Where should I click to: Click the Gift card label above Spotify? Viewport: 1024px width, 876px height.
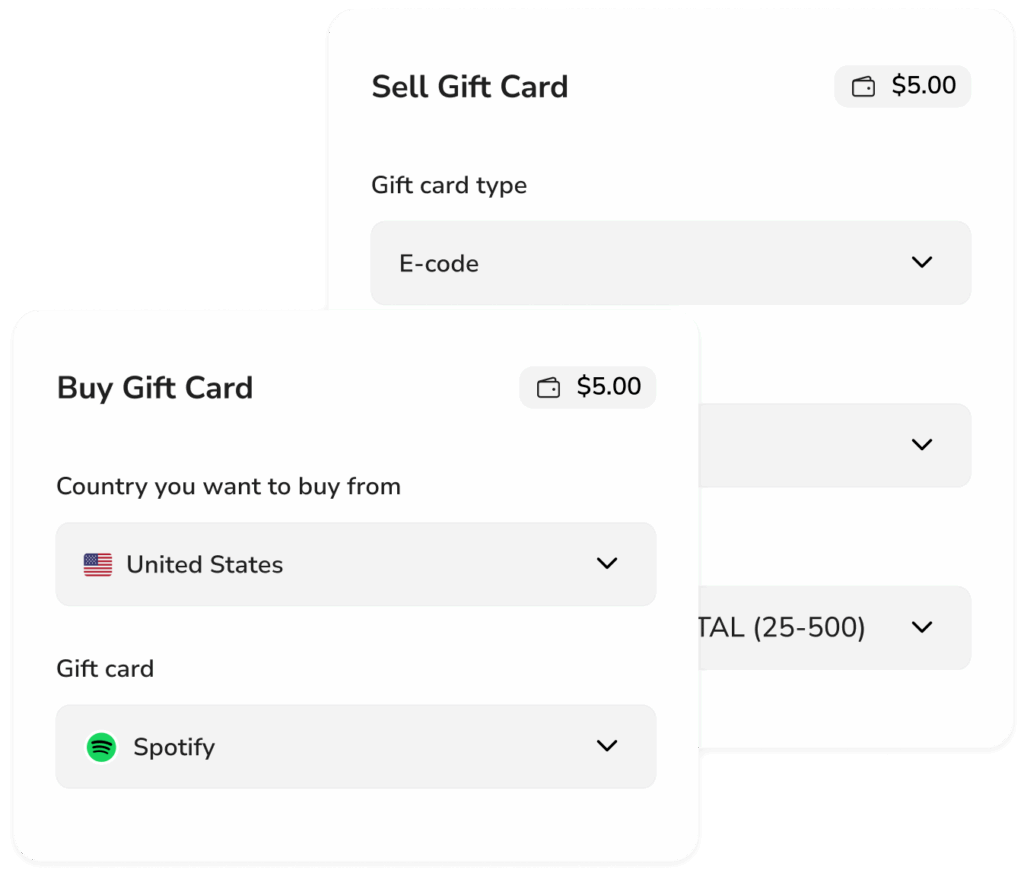pyautogui.click(x=105, y=668)
